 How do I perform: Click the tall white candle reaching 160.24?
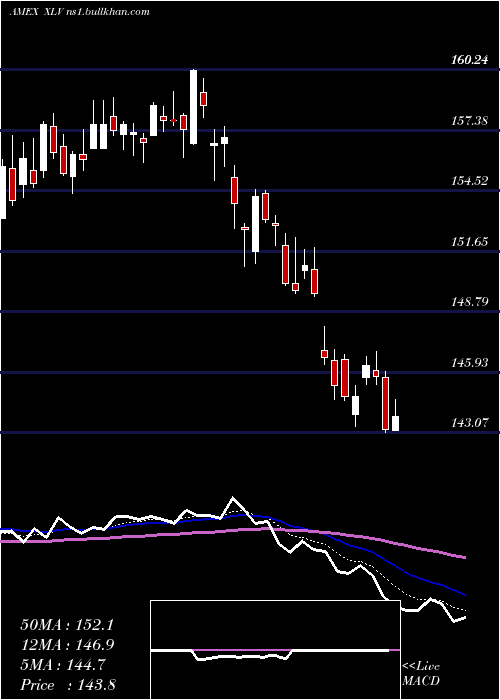tap(193, 107)
